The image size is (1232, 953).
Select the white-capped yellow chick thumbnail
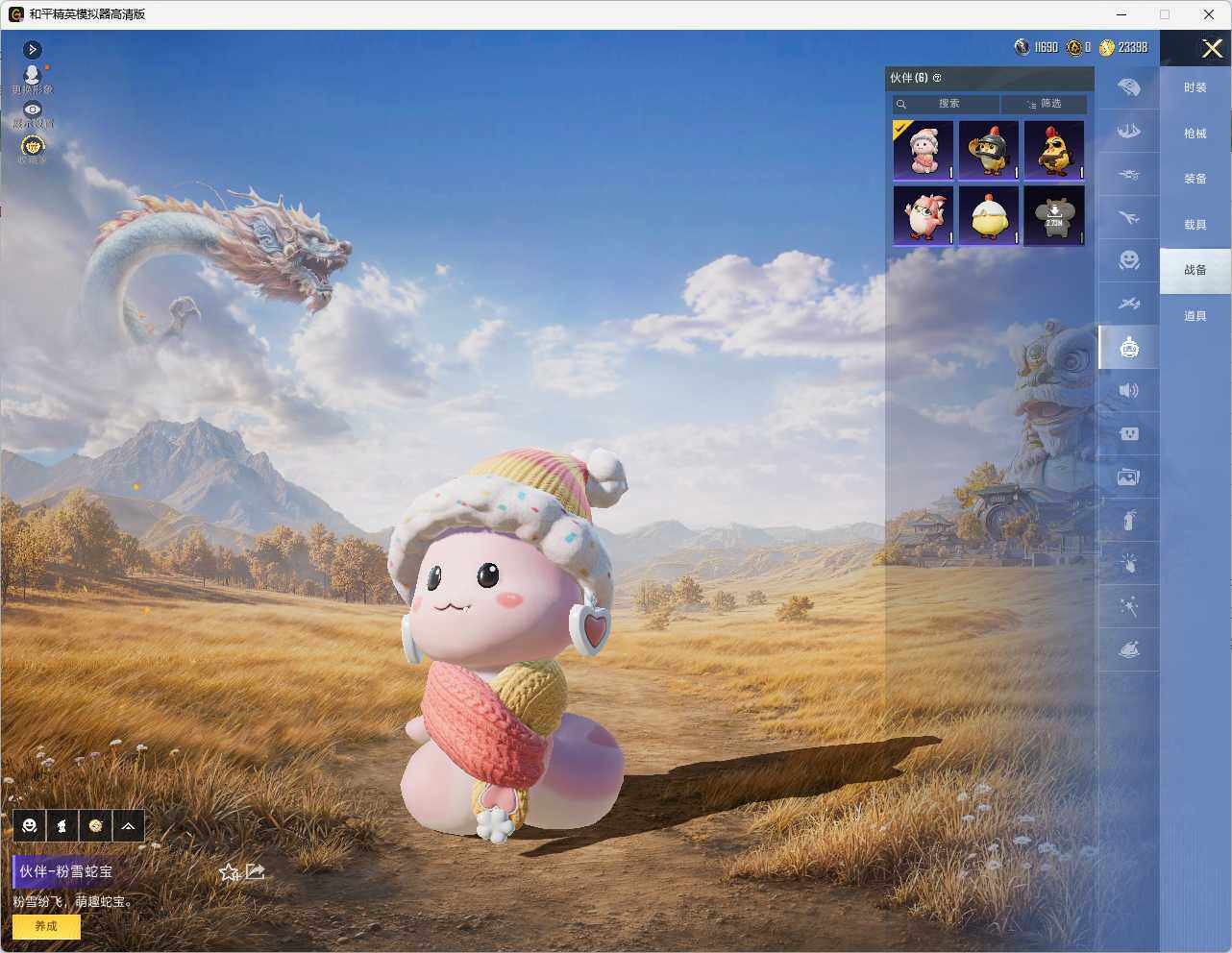click(989, 215)
